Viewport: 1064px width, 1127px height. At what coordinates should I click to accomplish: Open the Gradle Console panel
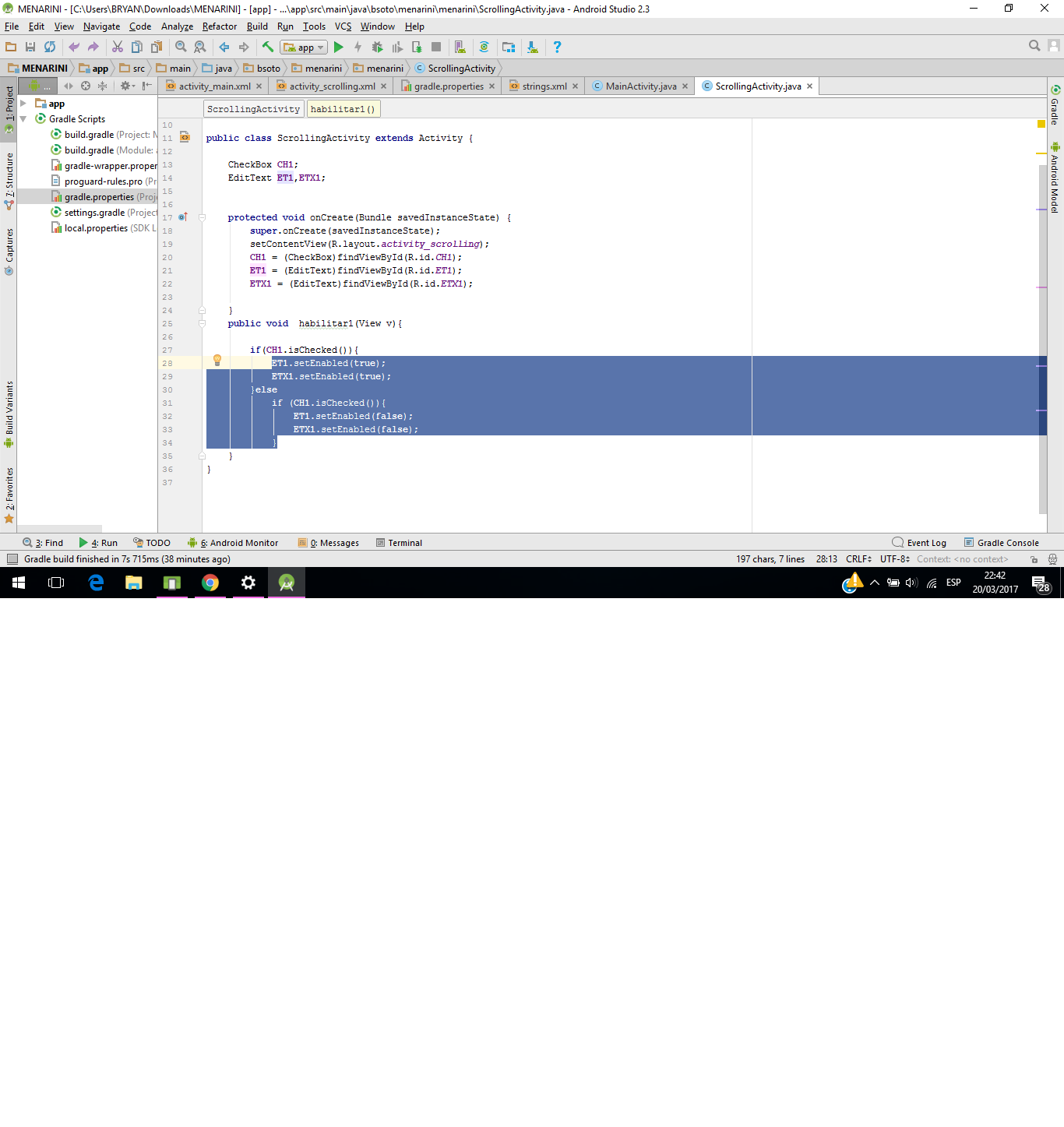click(1002, 543)
